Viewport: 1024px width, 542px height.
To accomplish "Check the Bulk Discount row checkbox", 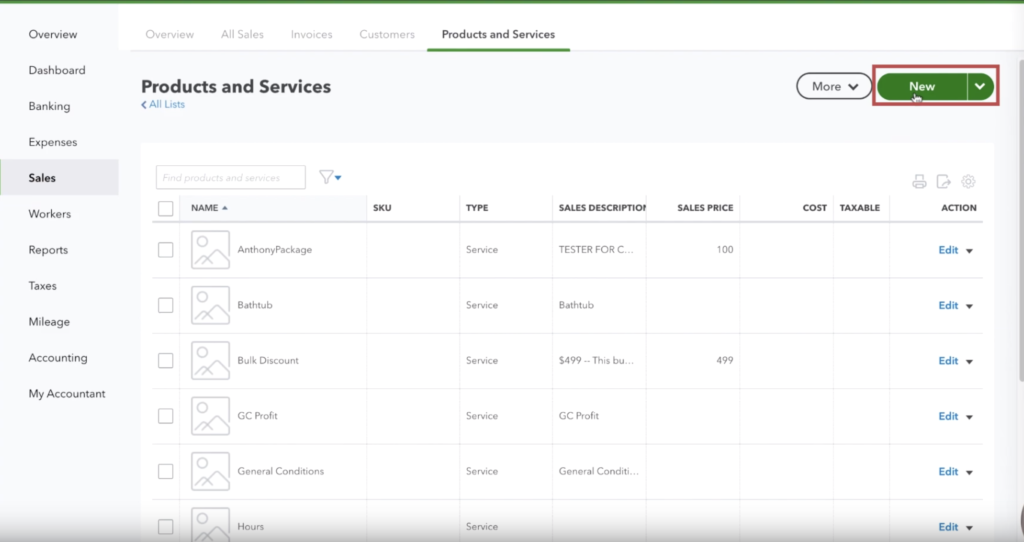I will coord(166,361).
